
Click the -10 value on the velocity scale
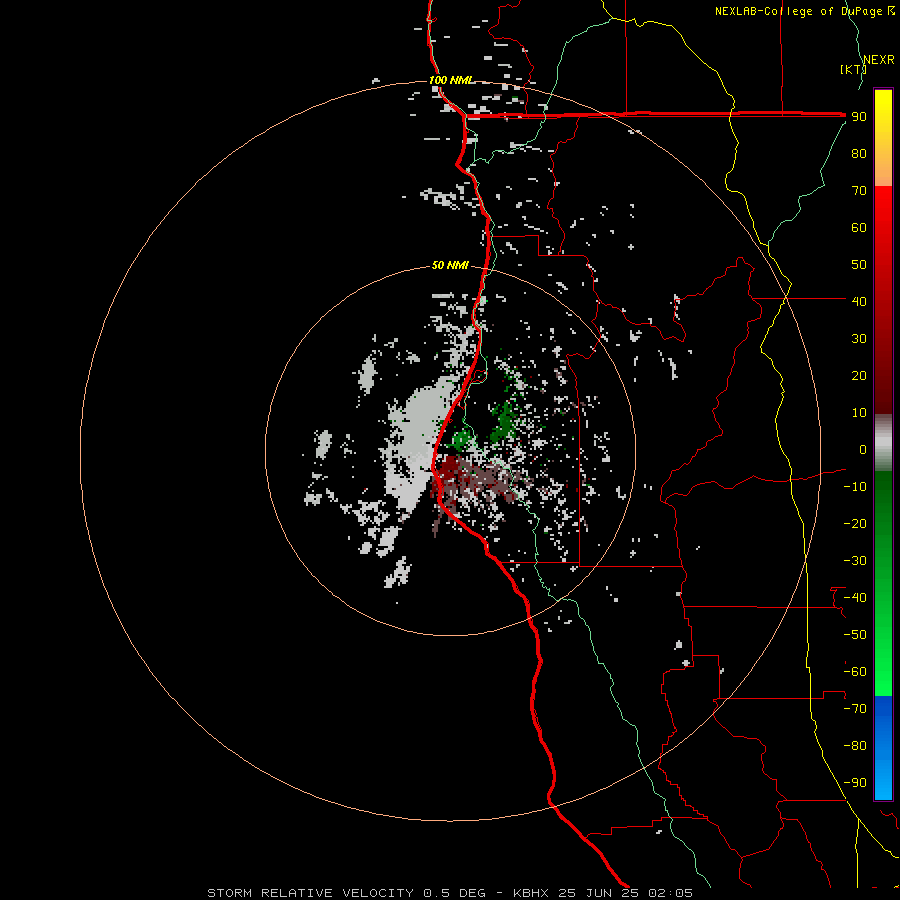click(855, 487)
